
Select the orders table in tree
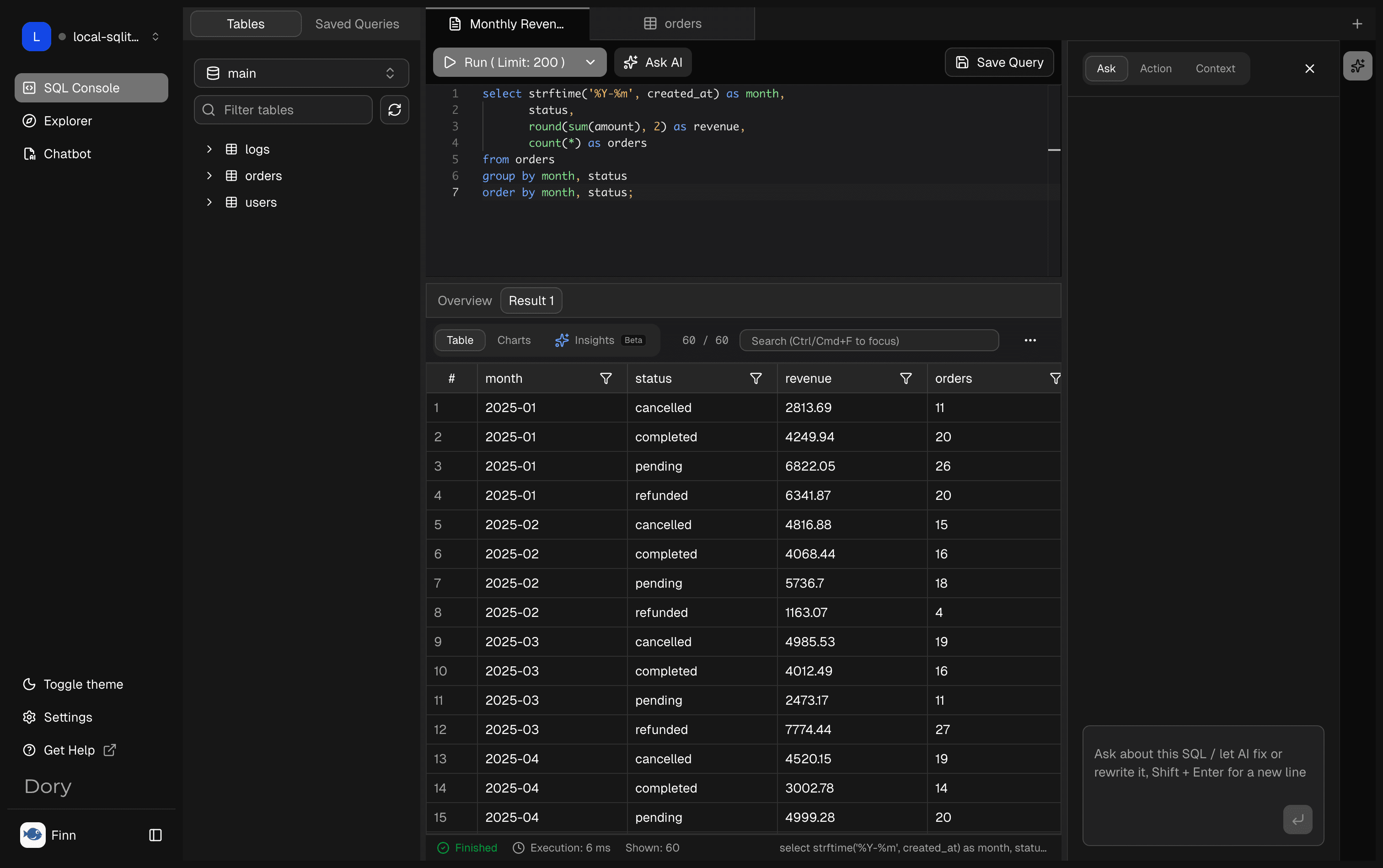point(263,176)
